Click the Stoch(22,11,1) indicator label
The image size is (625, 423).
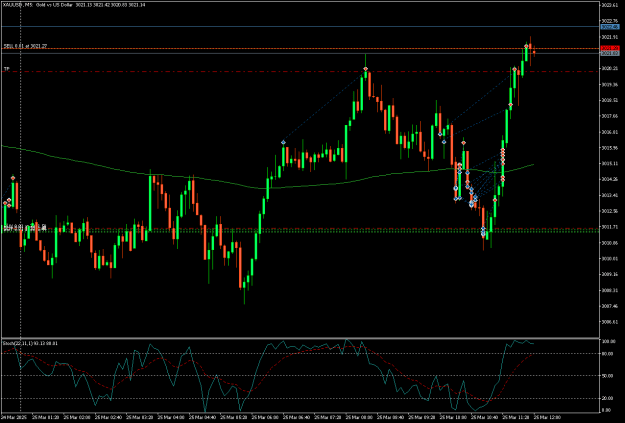[30, 343]
